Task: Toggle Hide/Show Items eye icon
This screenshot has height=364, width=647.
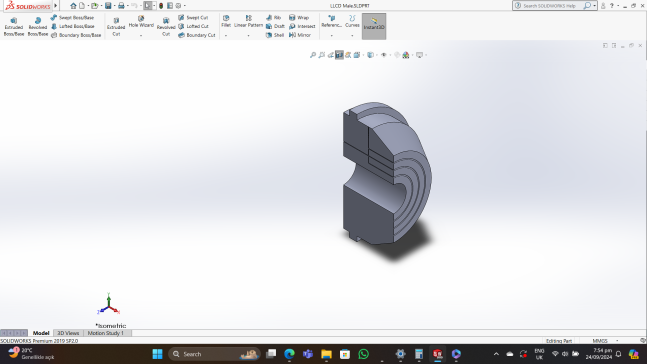Action: pos(384,55)
